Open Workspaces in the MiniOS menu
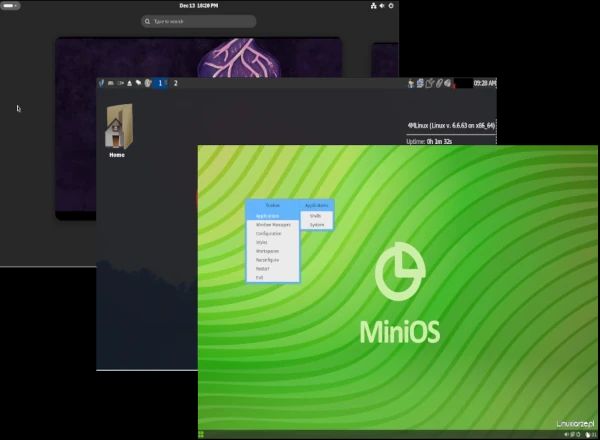Viewport: 600px width, 440px height. [x=272, y=251]
